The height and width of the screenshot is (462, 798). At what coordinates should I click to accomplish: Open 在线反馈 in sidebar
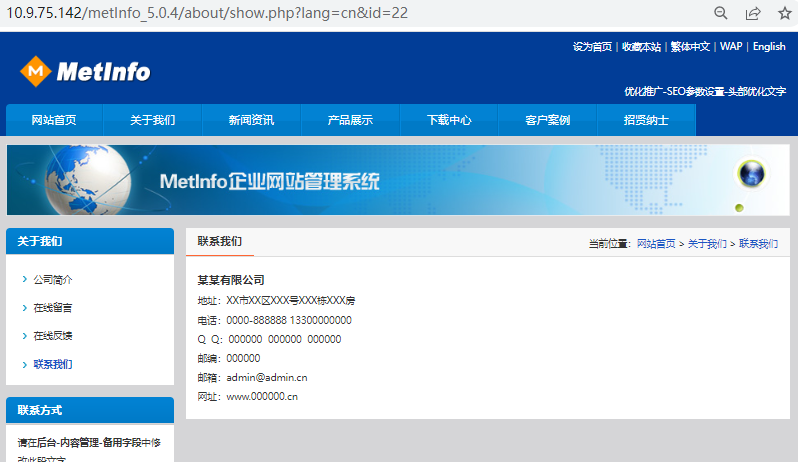(x=53, y=336)
